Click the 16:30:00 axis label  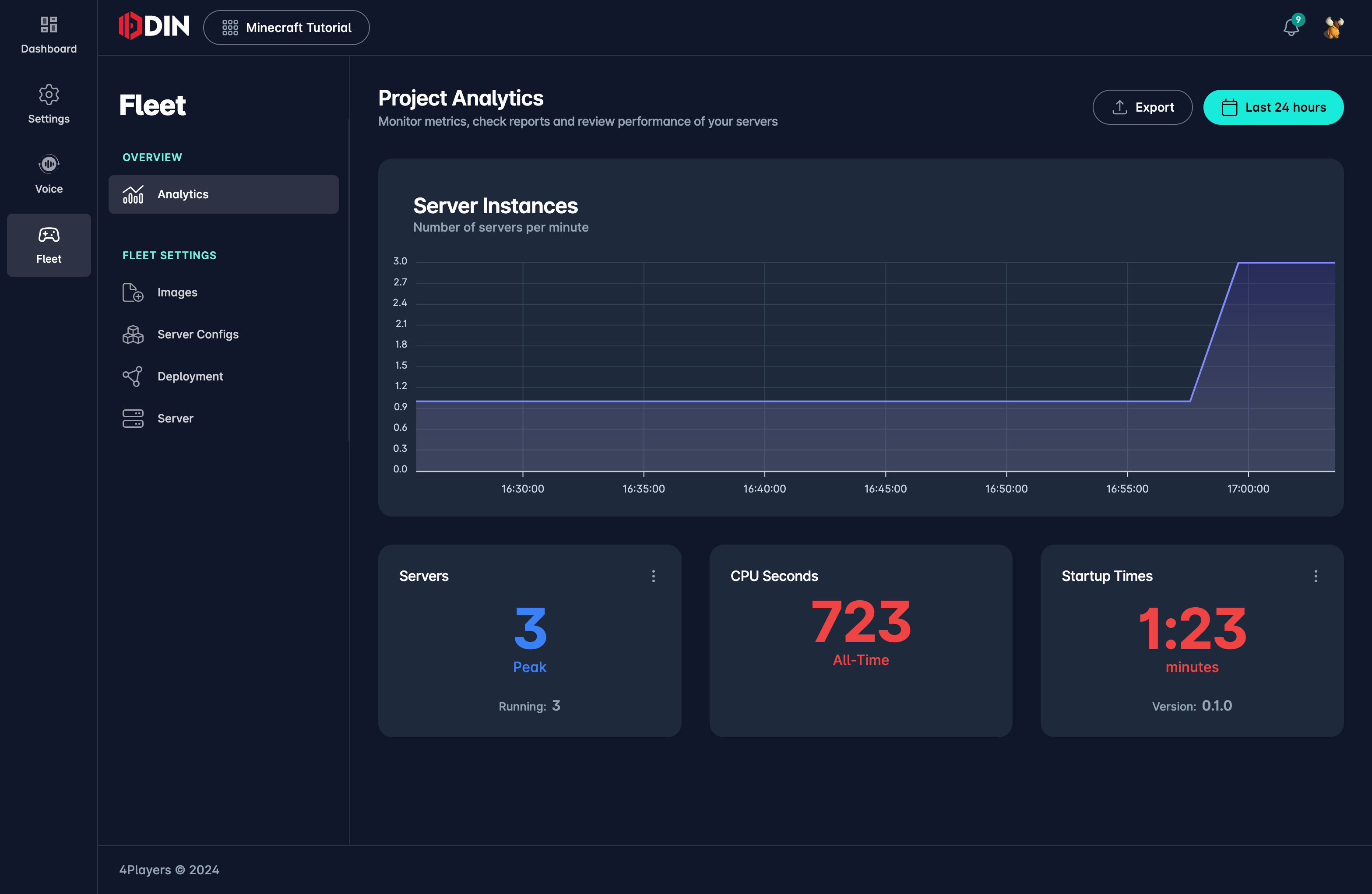coord(522,489)
